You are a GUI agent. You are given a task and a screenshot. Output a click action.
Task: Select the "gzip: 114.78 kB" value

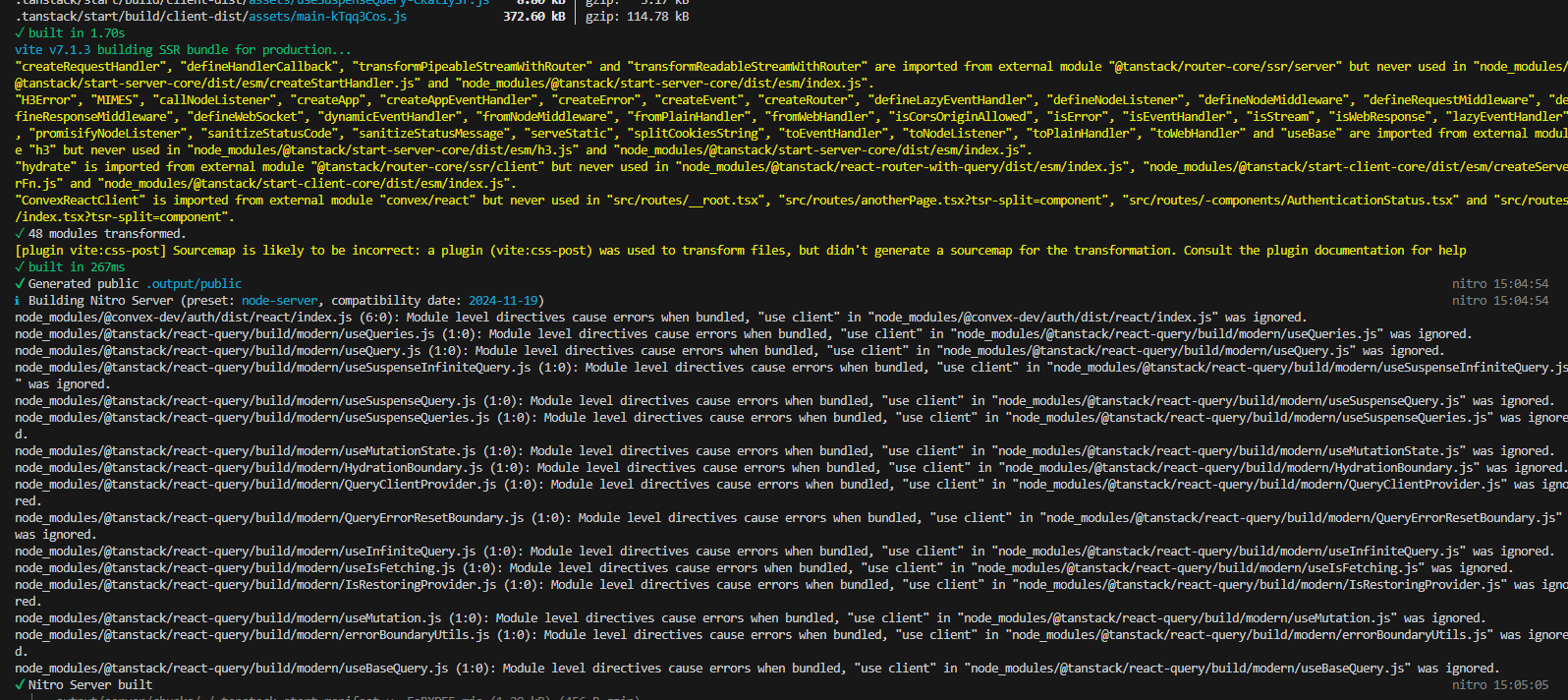coord(637,16)
